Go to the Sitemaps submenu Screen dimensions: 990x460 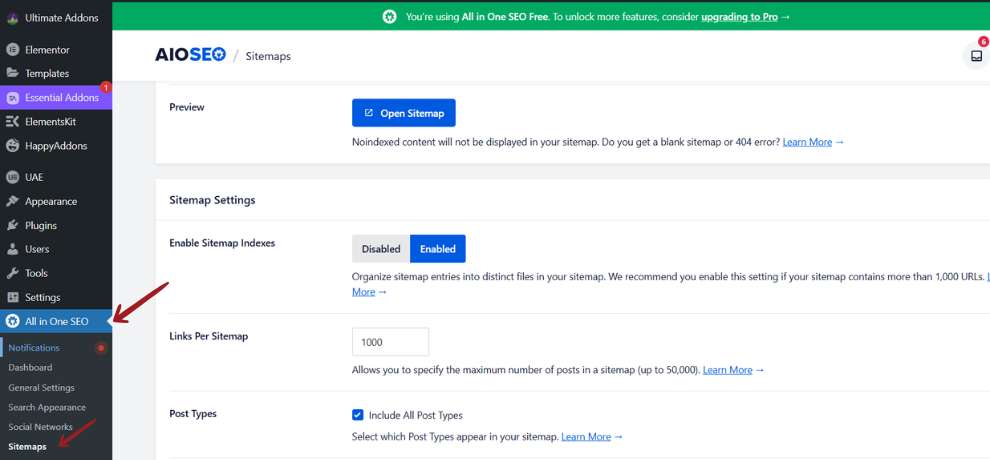click(27, 447)
